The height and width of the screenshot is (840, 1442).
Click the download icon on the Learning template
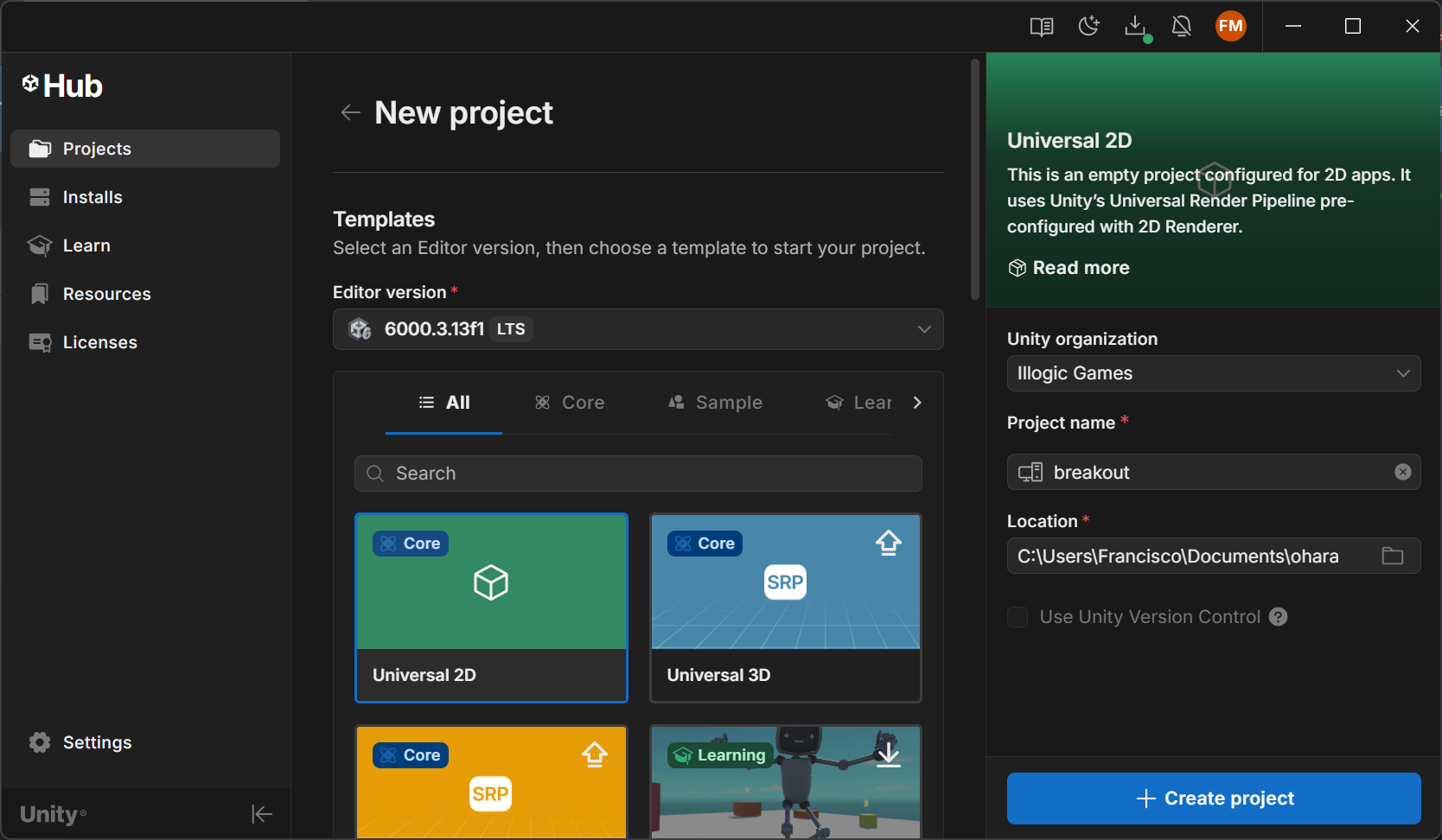(889, 755)
